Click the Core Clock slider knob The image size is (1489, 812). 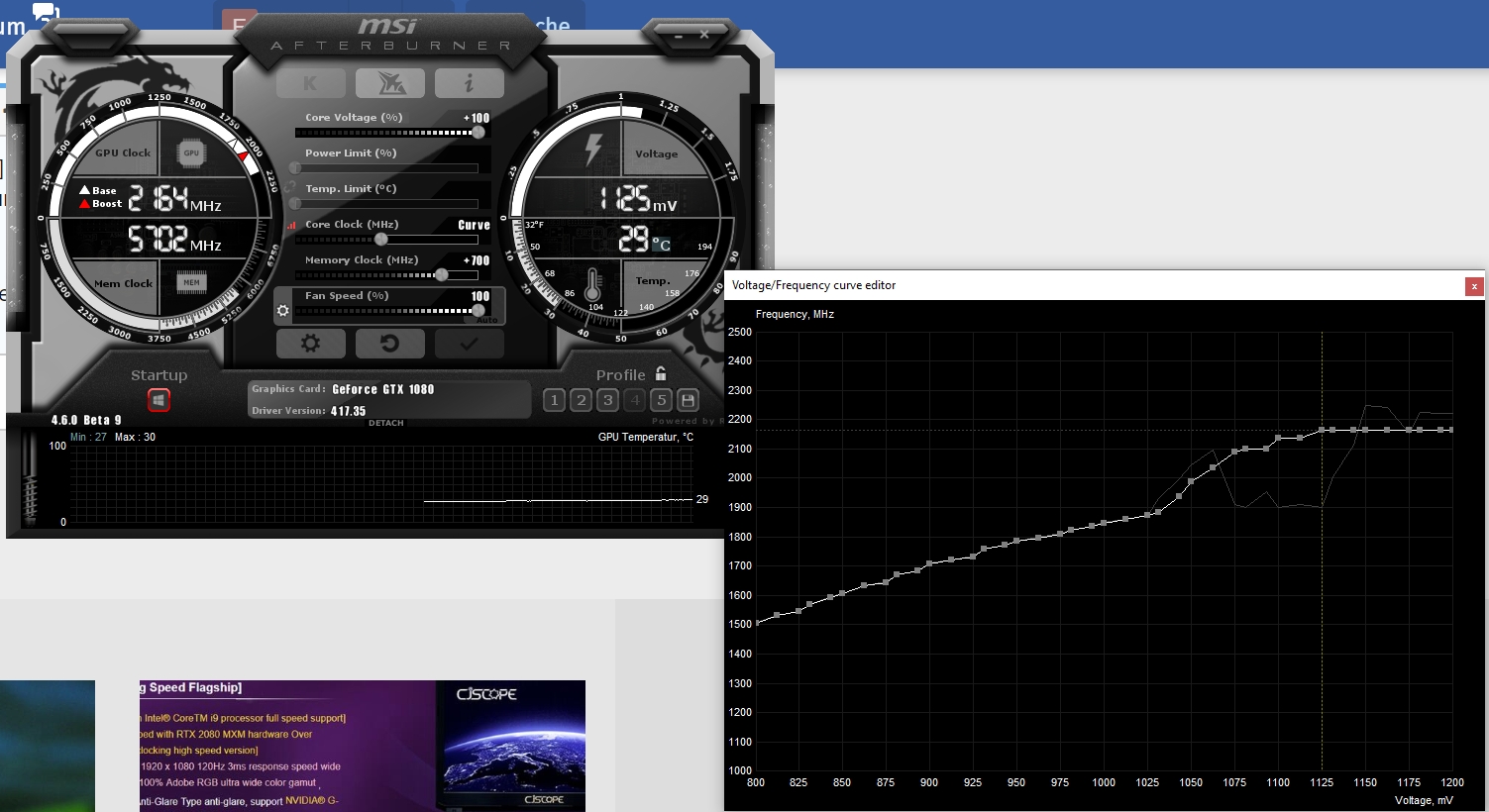(381, 240)
